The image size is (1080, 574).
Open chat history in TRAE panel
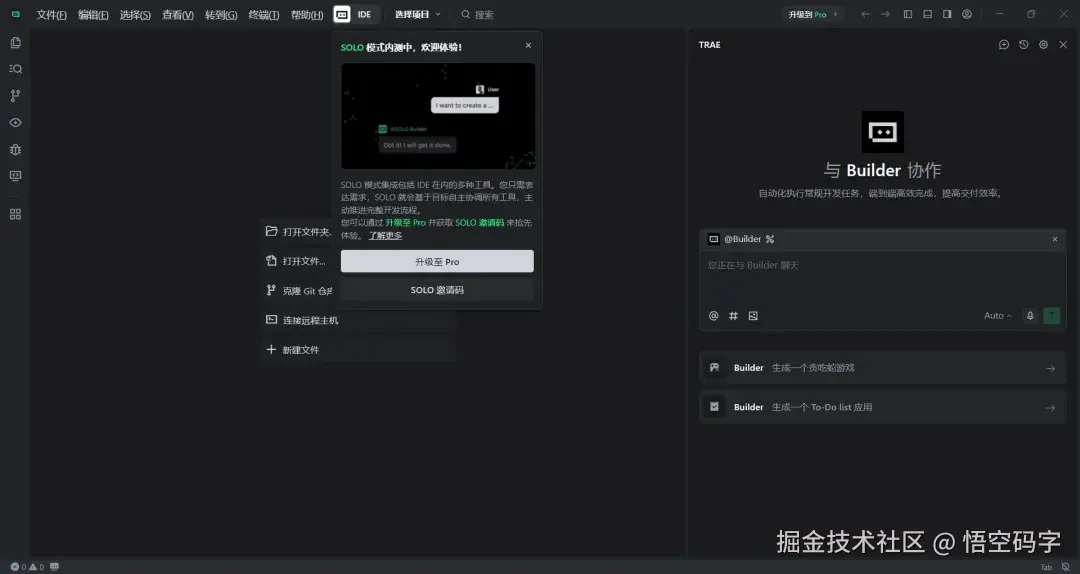click(1024, 45)
